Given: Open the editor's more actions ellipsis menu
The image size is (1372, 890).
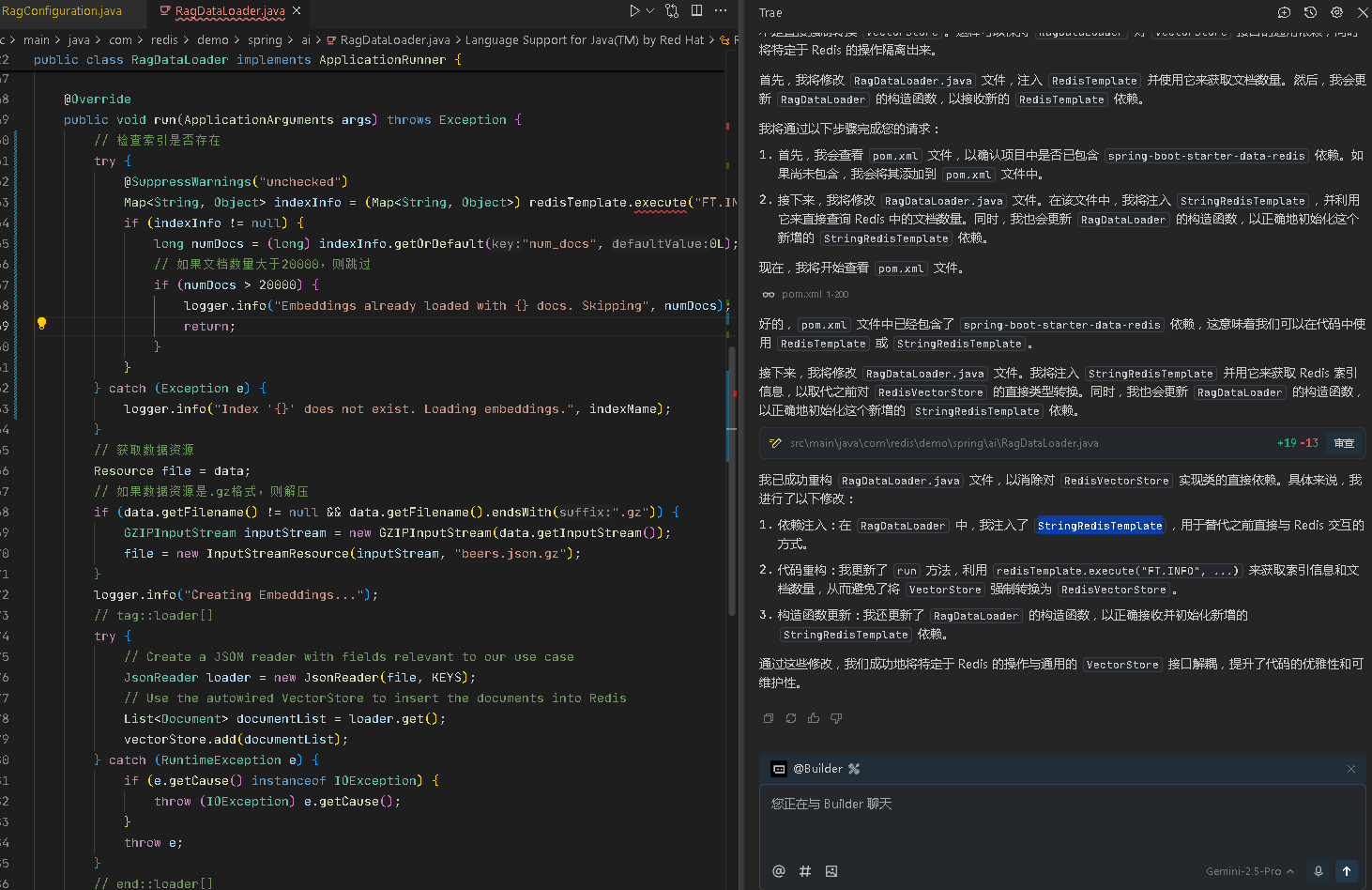Looking at the screenshot, I should pyautogui.click(x=721, y=11).
